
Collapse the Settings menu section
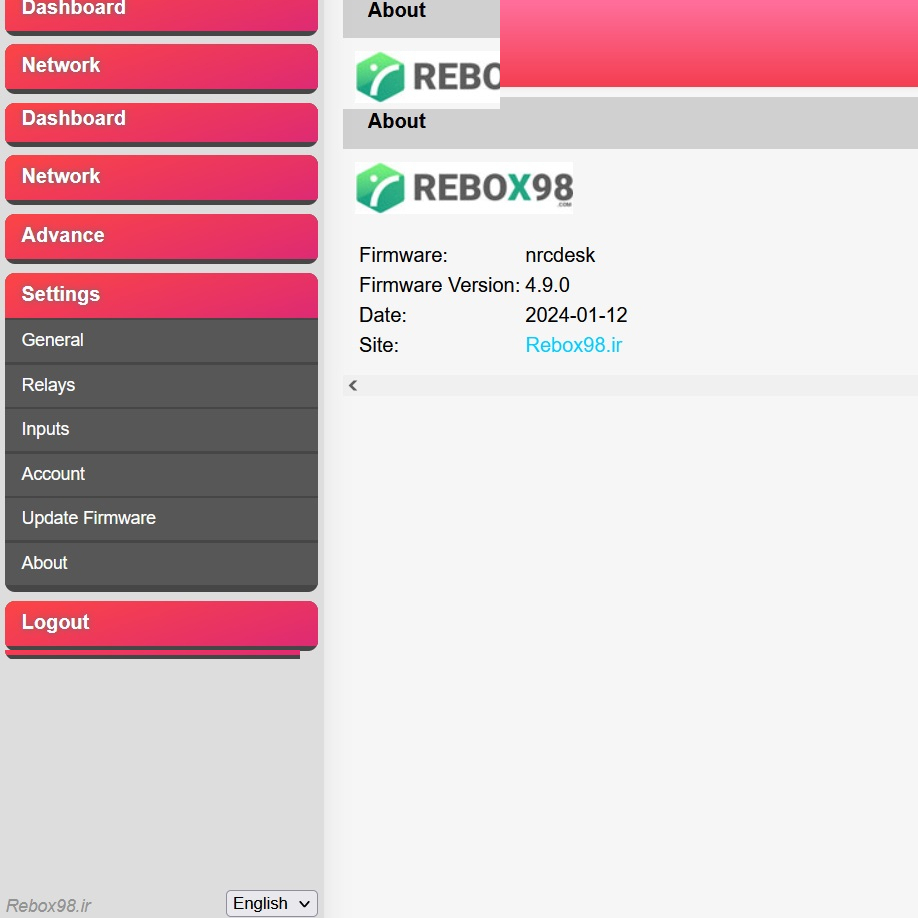[161, 295]
